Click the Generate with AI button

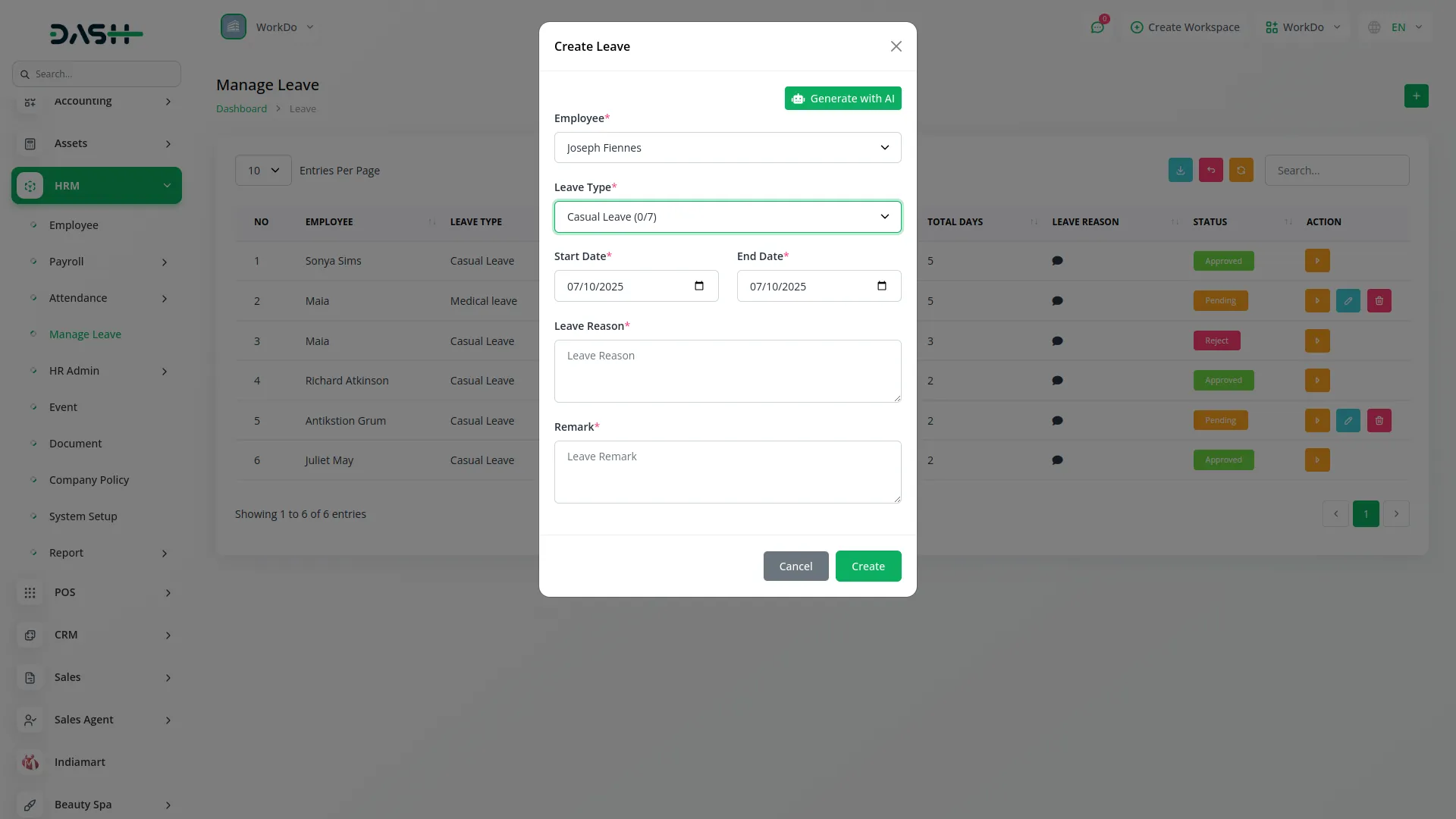pos(843,98)
